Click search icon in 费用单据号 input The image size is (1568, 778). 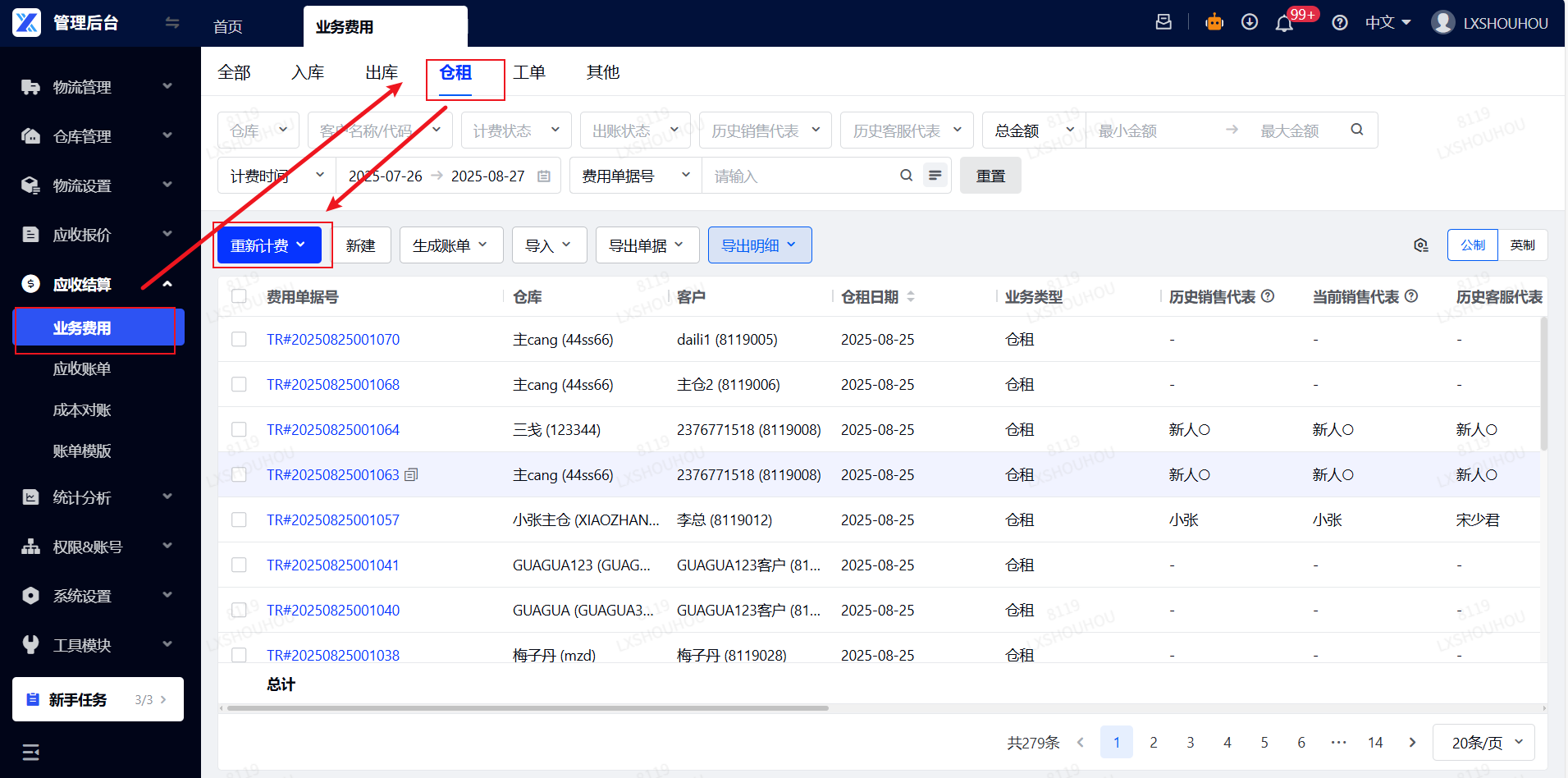pyautogui.click(x=907, y=175)
